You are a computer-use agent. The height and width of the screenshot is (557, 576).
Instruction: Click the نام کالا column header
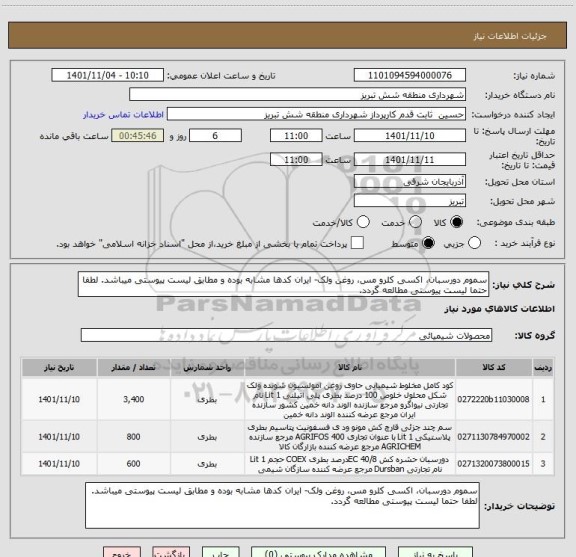tap(350, 367)
